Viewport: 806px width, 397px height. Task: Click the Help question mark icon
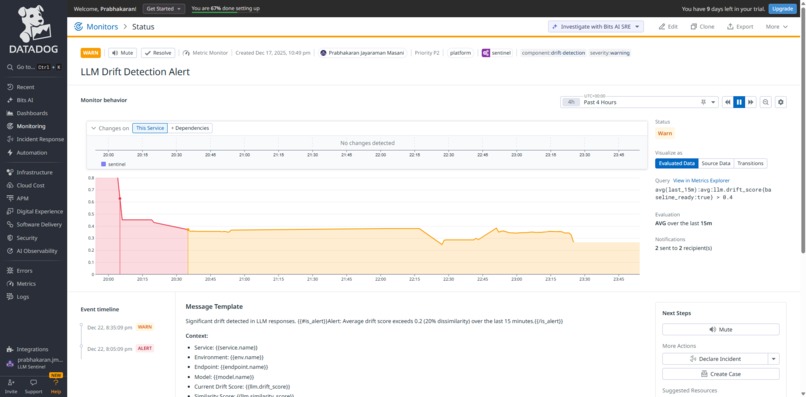click(56, 383)
